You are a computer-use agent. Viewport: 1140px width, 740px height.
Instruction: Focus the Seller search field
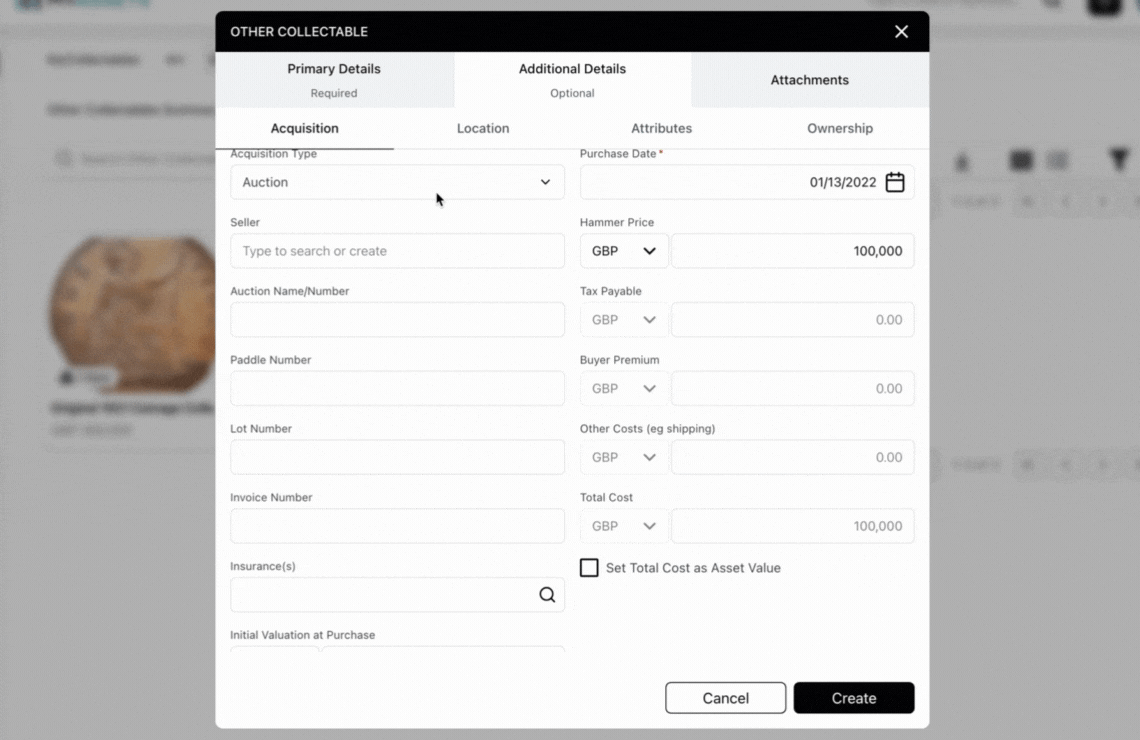(397, 251)
